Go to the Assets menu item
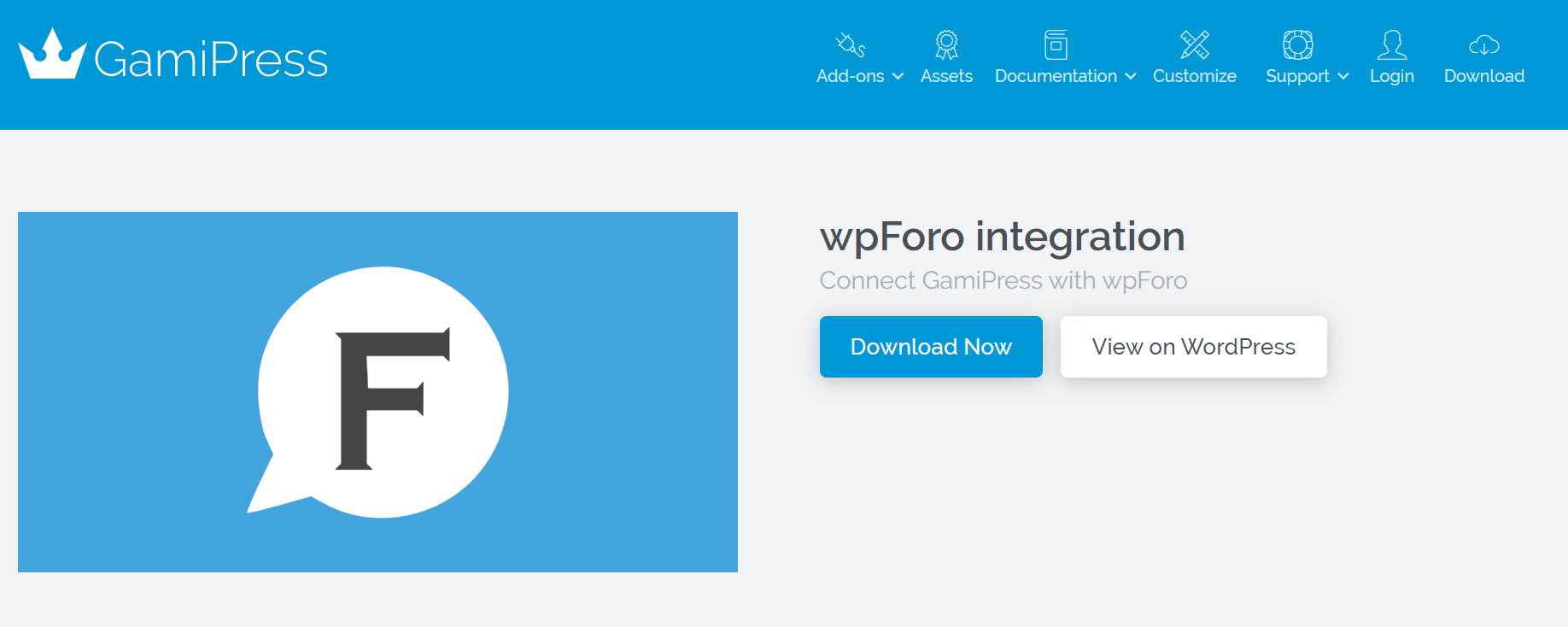Image resolution: width=1568 pixels, height=627 pixels. (946, 76)
